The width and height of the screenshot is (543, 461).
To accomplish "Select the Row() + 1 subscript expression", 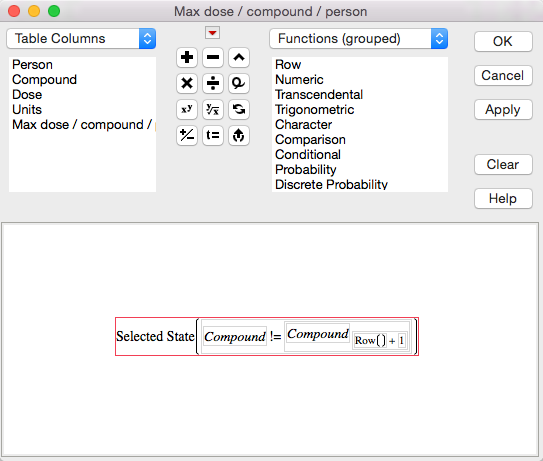I will (380, 341).
